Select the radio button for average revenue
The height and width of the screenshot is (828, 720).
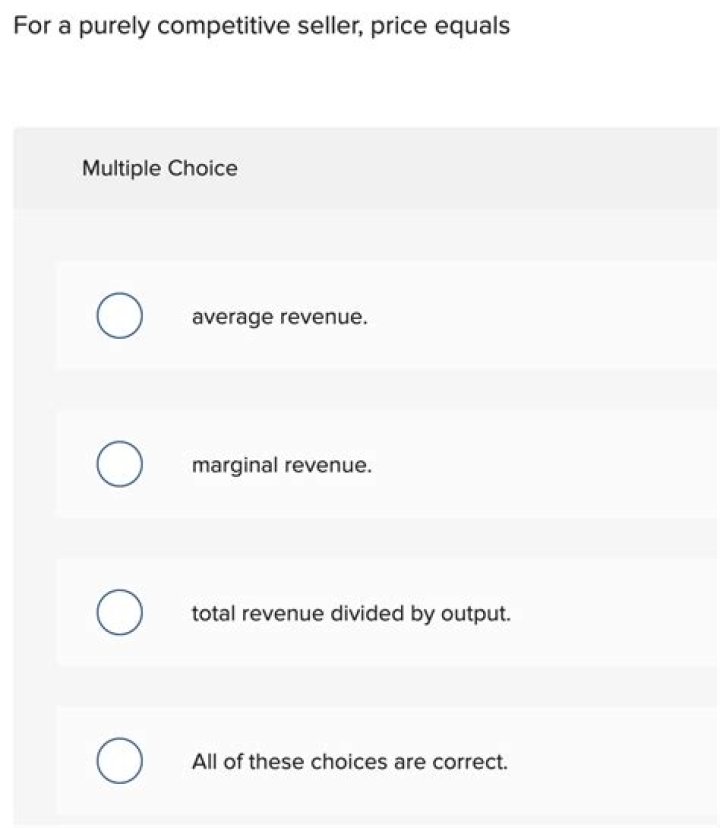tap(118, 315)
